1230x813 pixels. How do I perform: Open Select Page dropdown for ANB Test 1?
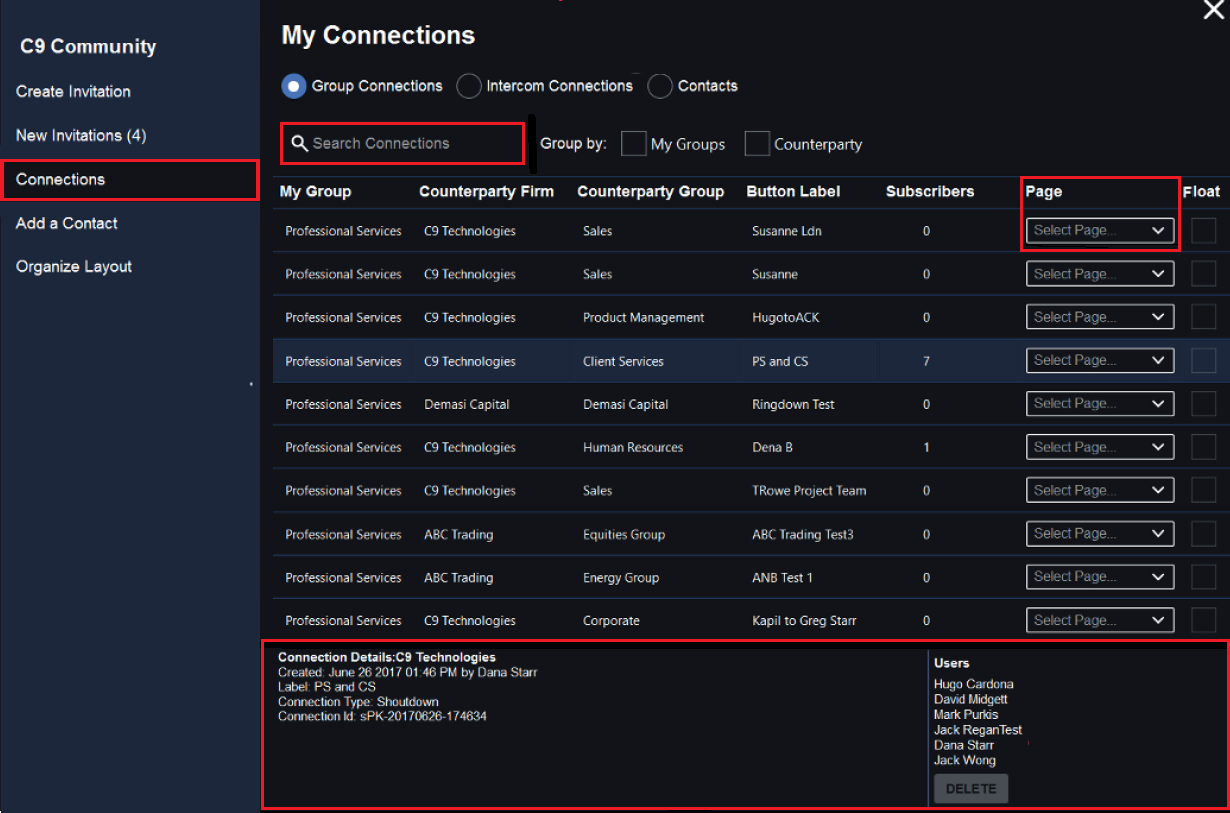point(1100,577)
